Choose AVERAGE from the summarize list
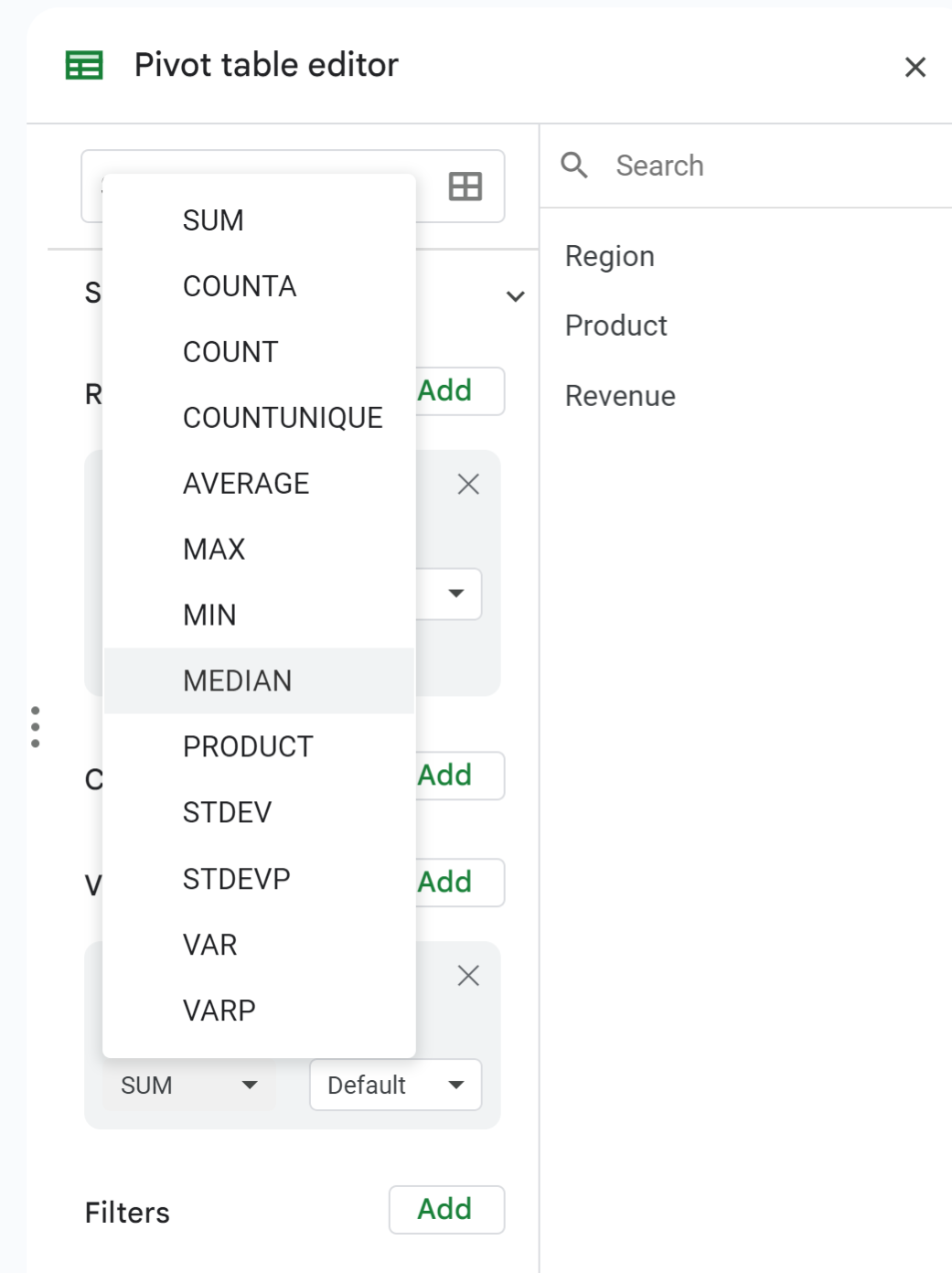Viewport: 952px width, 1273px height. click(259, 484)
